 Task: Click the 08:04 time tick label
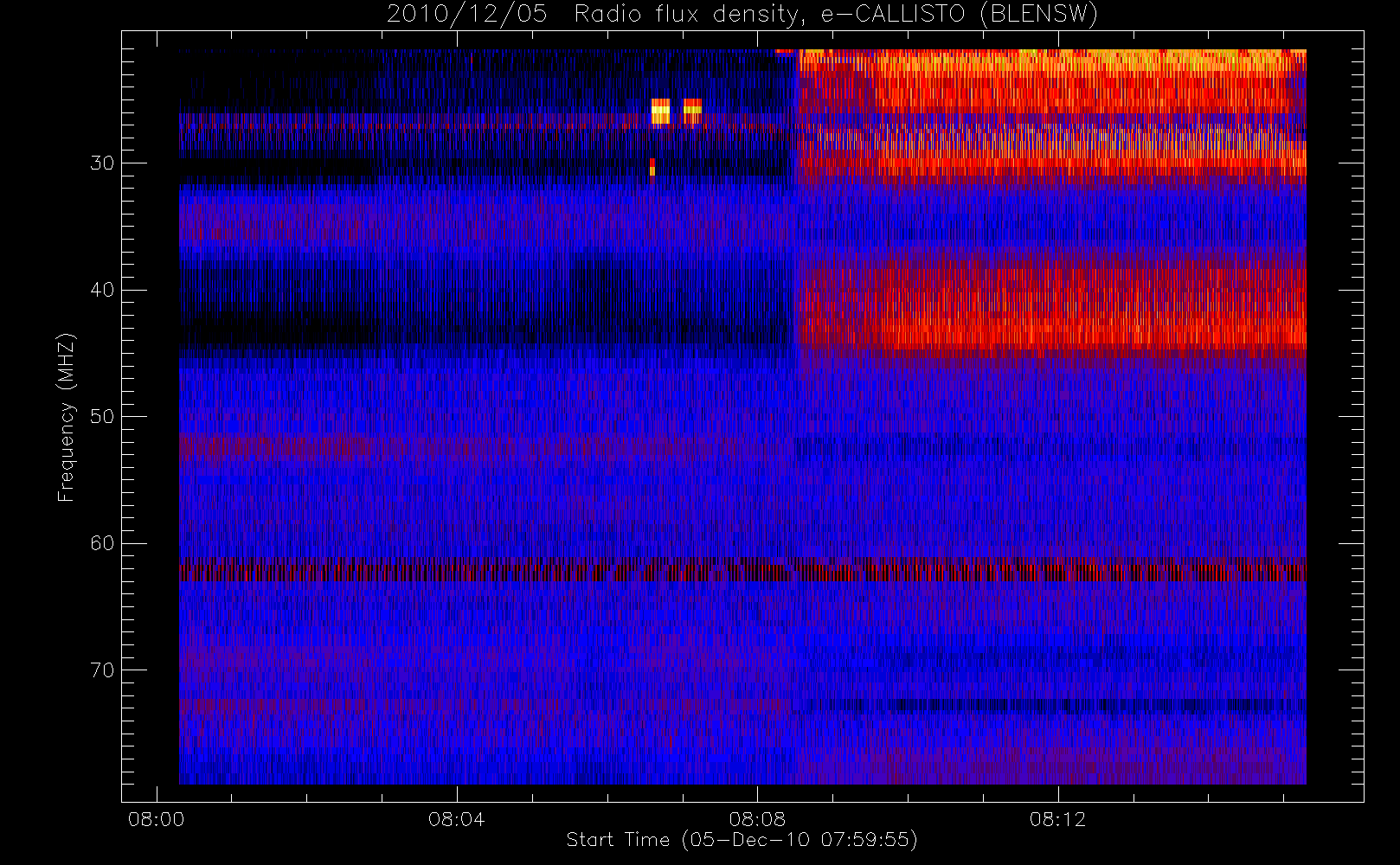456,819
